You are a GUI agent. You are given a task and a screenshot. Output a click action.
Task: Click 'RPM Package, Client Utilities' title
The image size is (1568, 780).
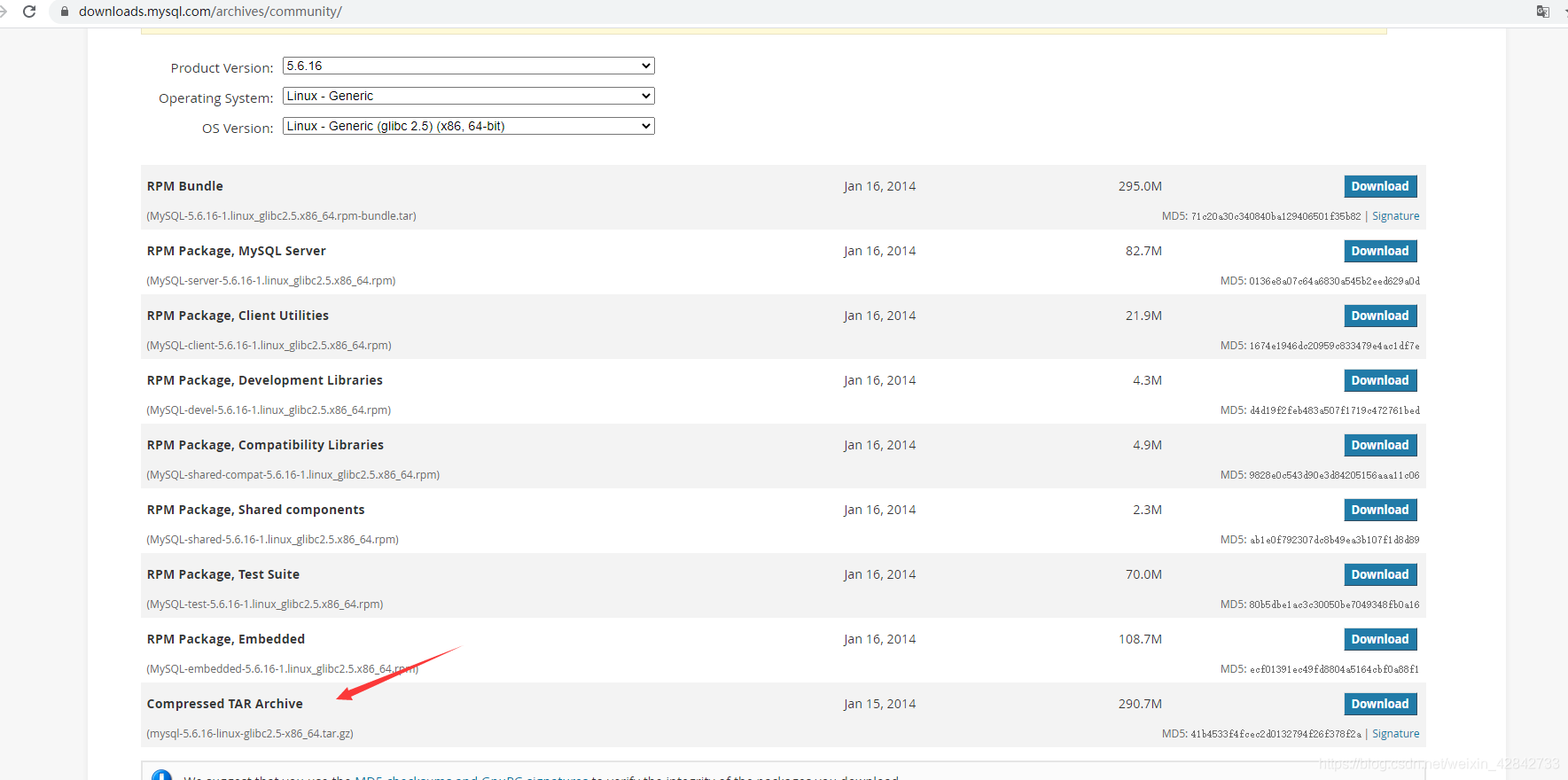238,316
